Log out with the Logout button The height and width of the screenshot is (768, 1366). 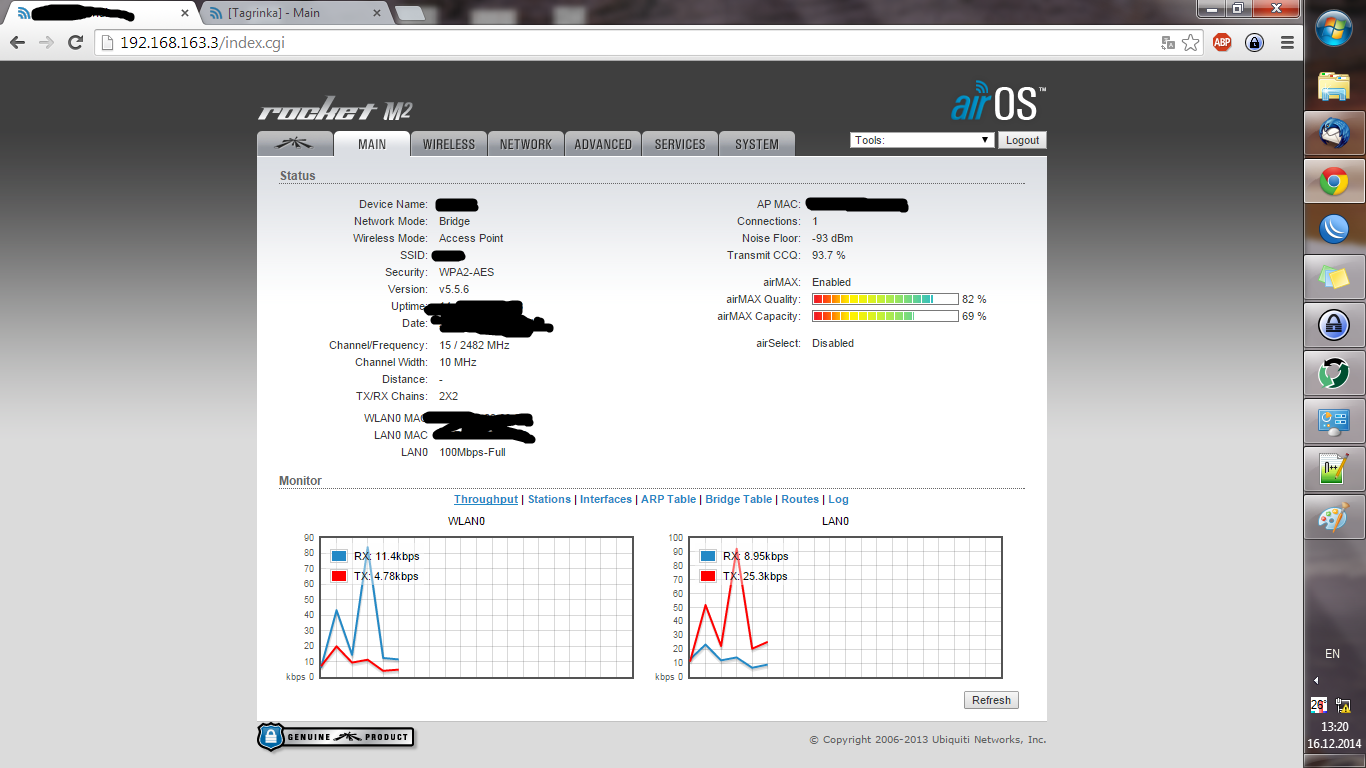click(x=1022, y=140)
